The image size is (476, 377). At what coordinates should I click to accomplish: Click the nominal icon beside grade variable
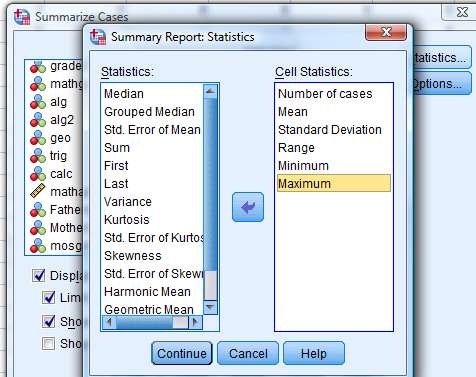pos(38,66)
